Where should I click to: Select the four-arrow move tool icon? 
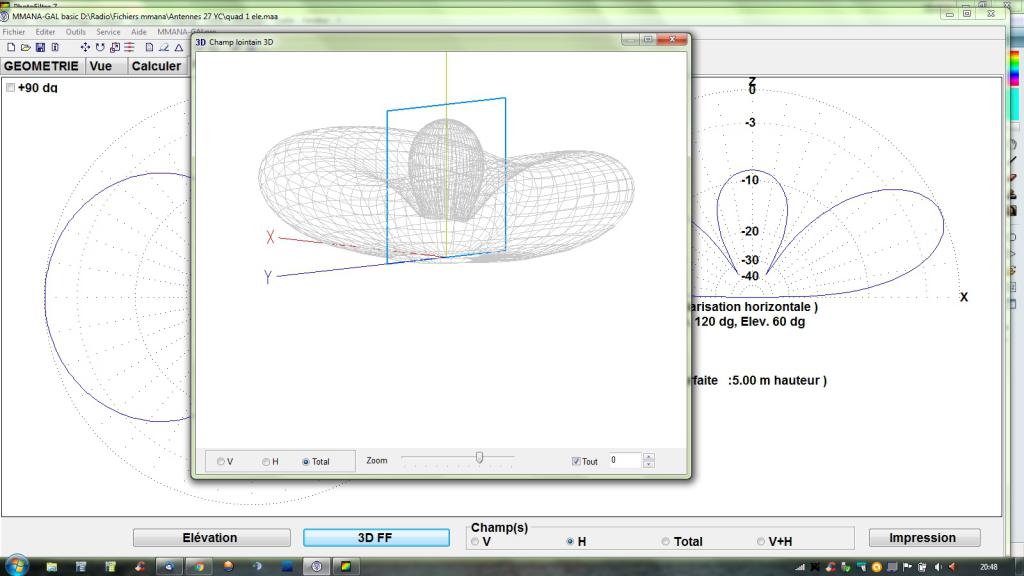[85, 48]
